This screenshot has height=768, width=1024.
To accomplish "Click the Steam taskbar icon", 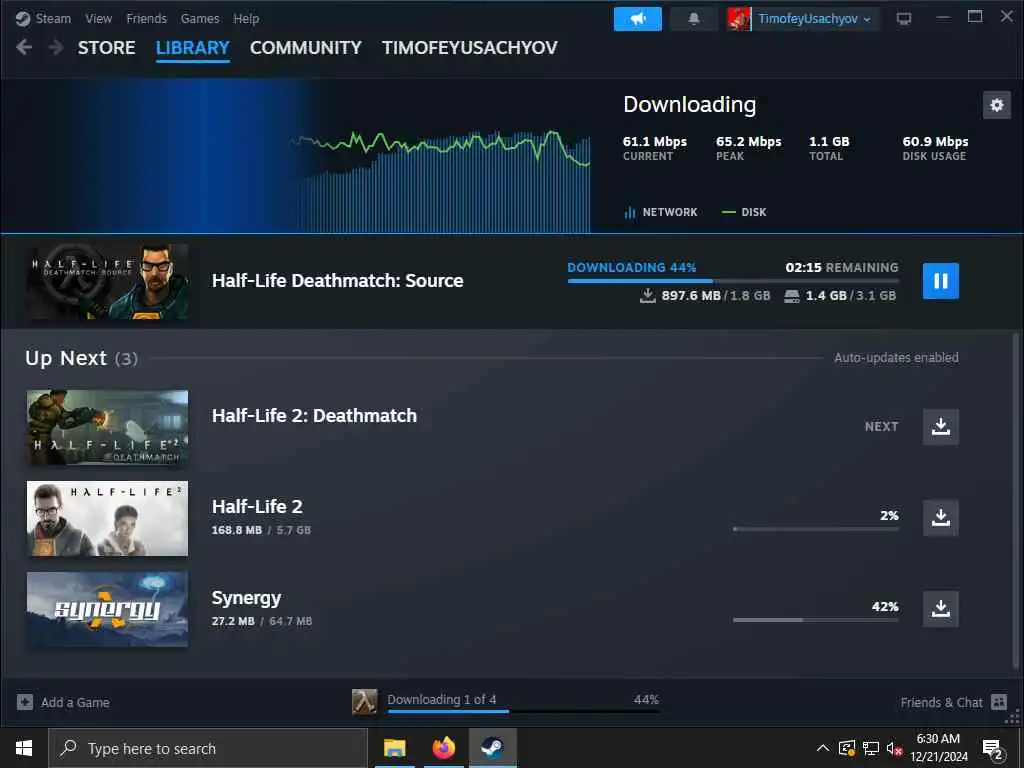I will pyautogui.click(x=492, y=748).
